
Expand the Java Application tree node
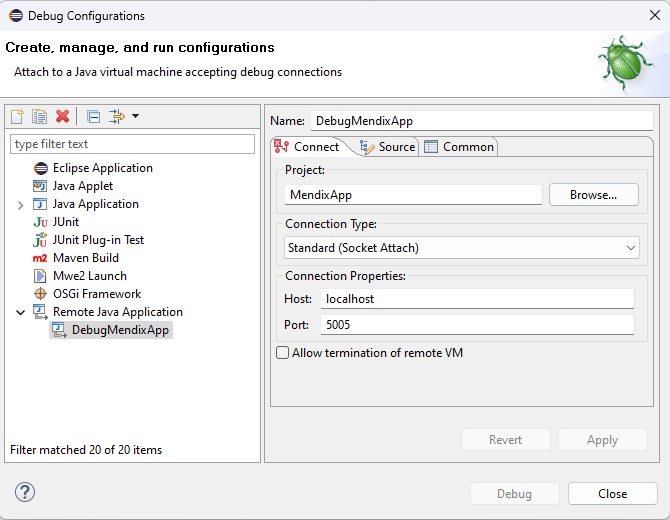[x=21, y=205]
